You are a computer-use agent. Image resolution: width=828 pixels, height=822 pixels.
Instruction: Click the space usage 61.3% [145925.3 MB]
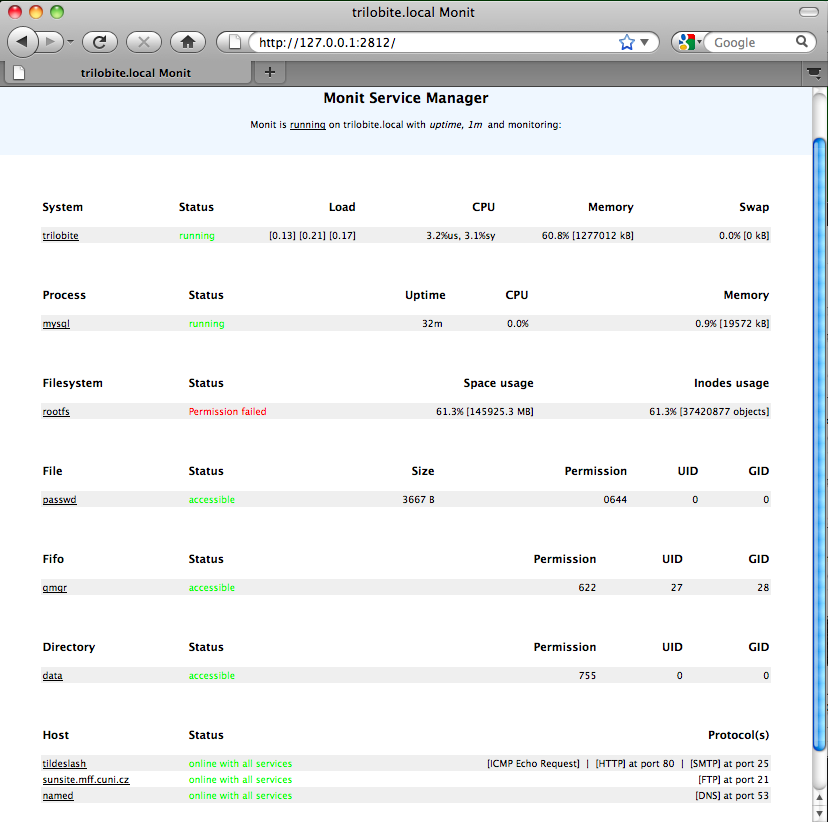(484, 411)
